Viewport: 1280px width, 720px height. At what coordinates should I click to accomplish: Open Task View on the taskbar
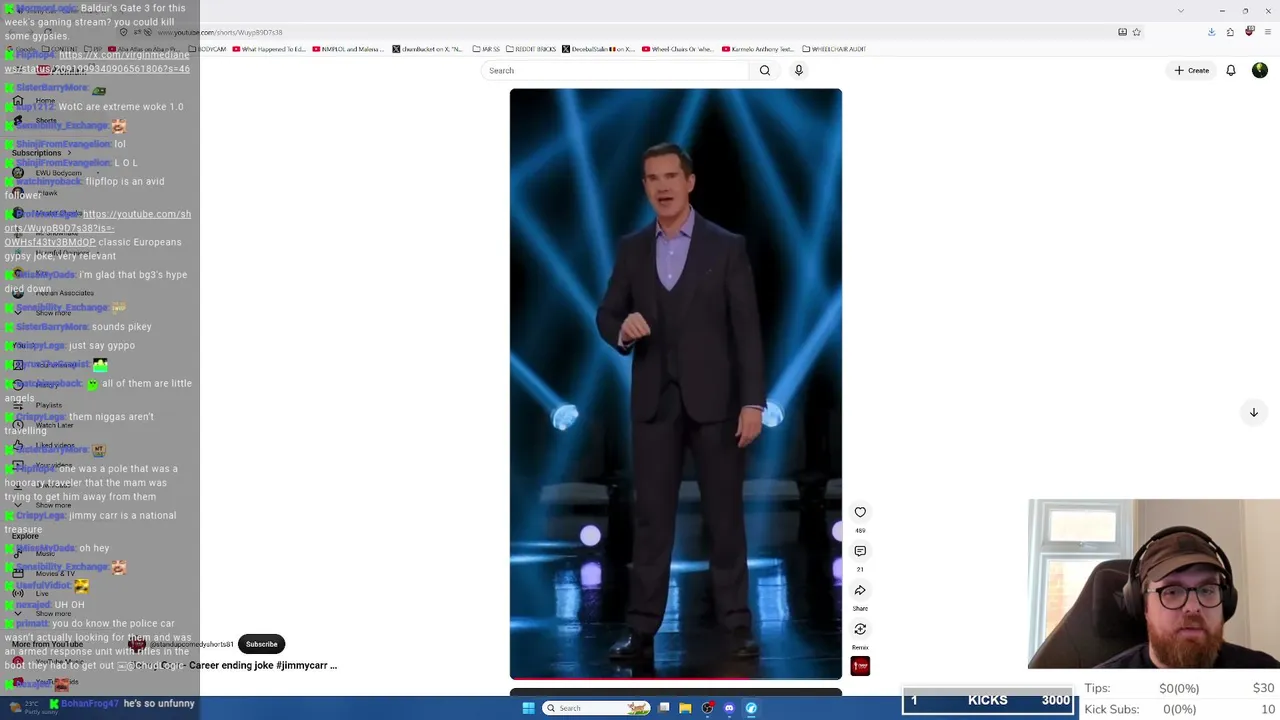click(x=664, y=708)
